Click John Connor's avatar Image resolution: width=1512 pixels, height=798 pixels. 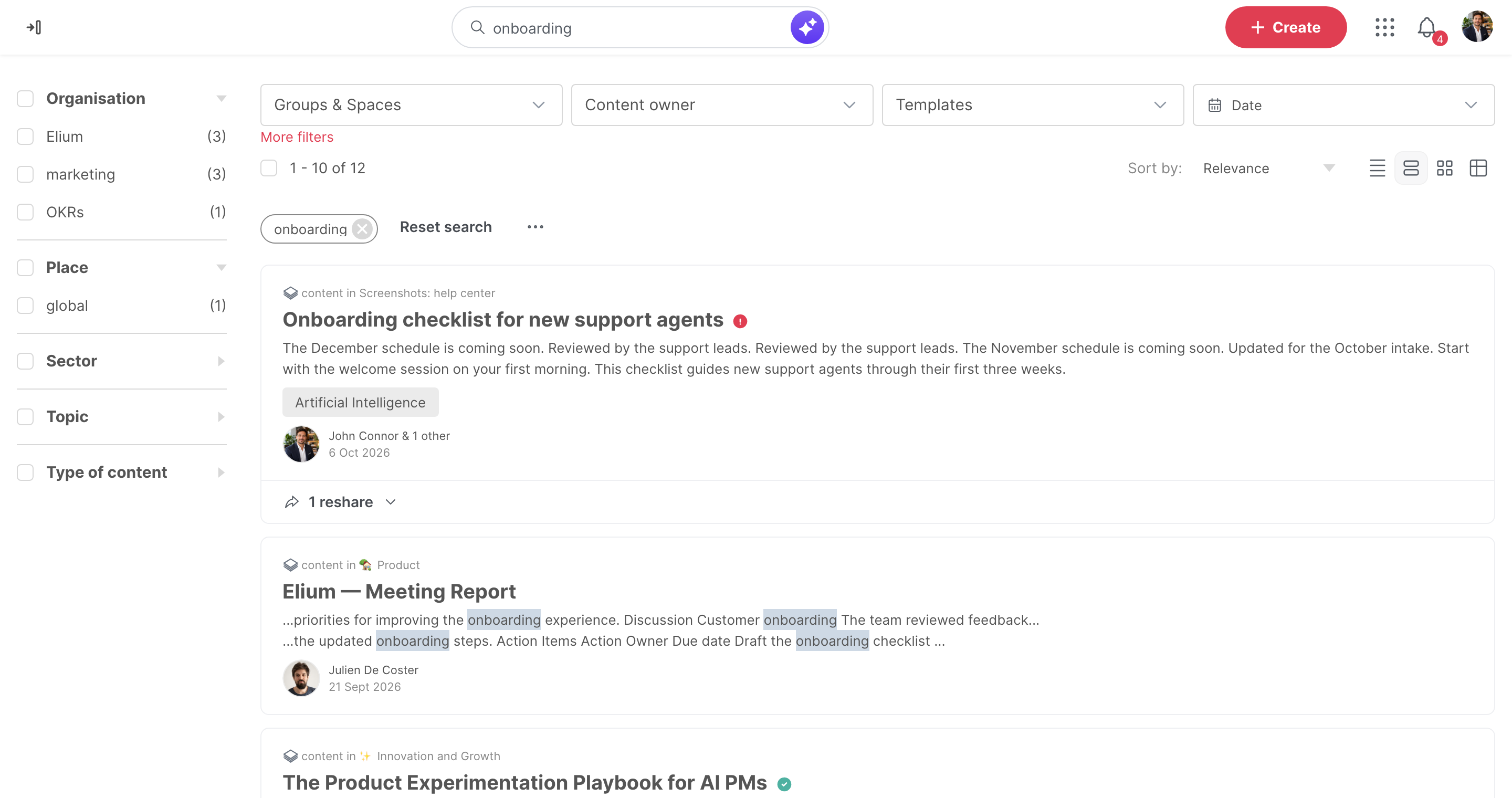pyautogui.click(x=301, y=444)
